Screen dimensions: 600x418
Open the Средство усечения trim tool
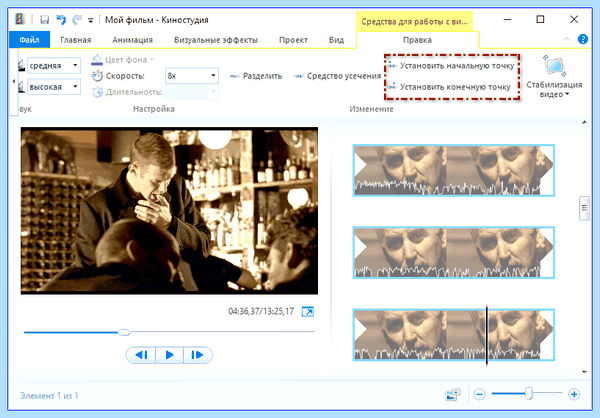click(x=338, y=76)
